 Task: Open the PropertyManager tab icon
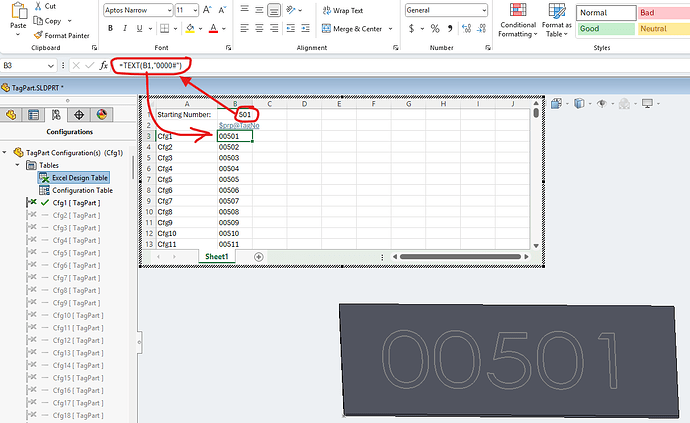33,115
